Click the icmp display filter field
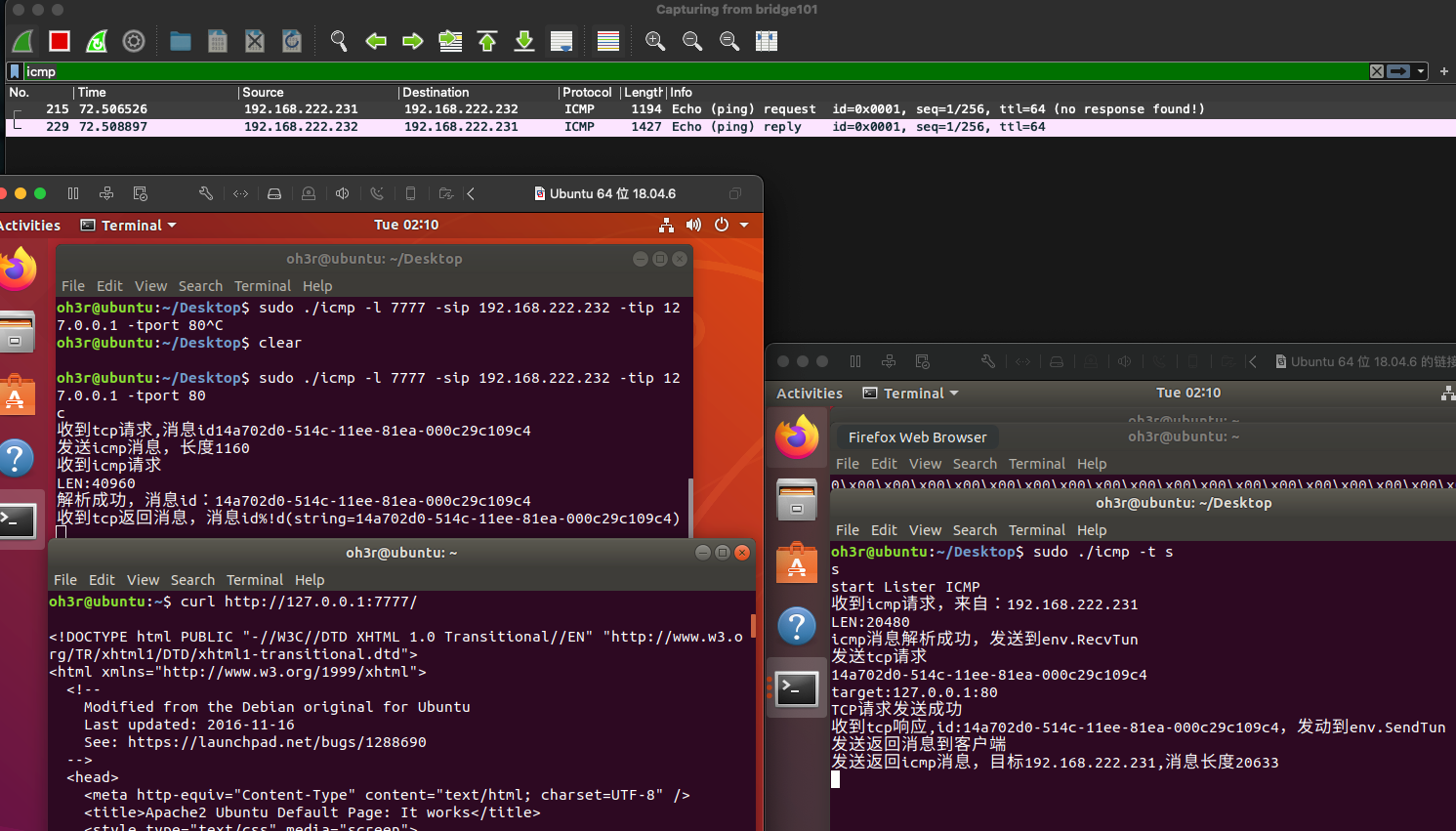The image size is (1456, 831). [694, 71]
